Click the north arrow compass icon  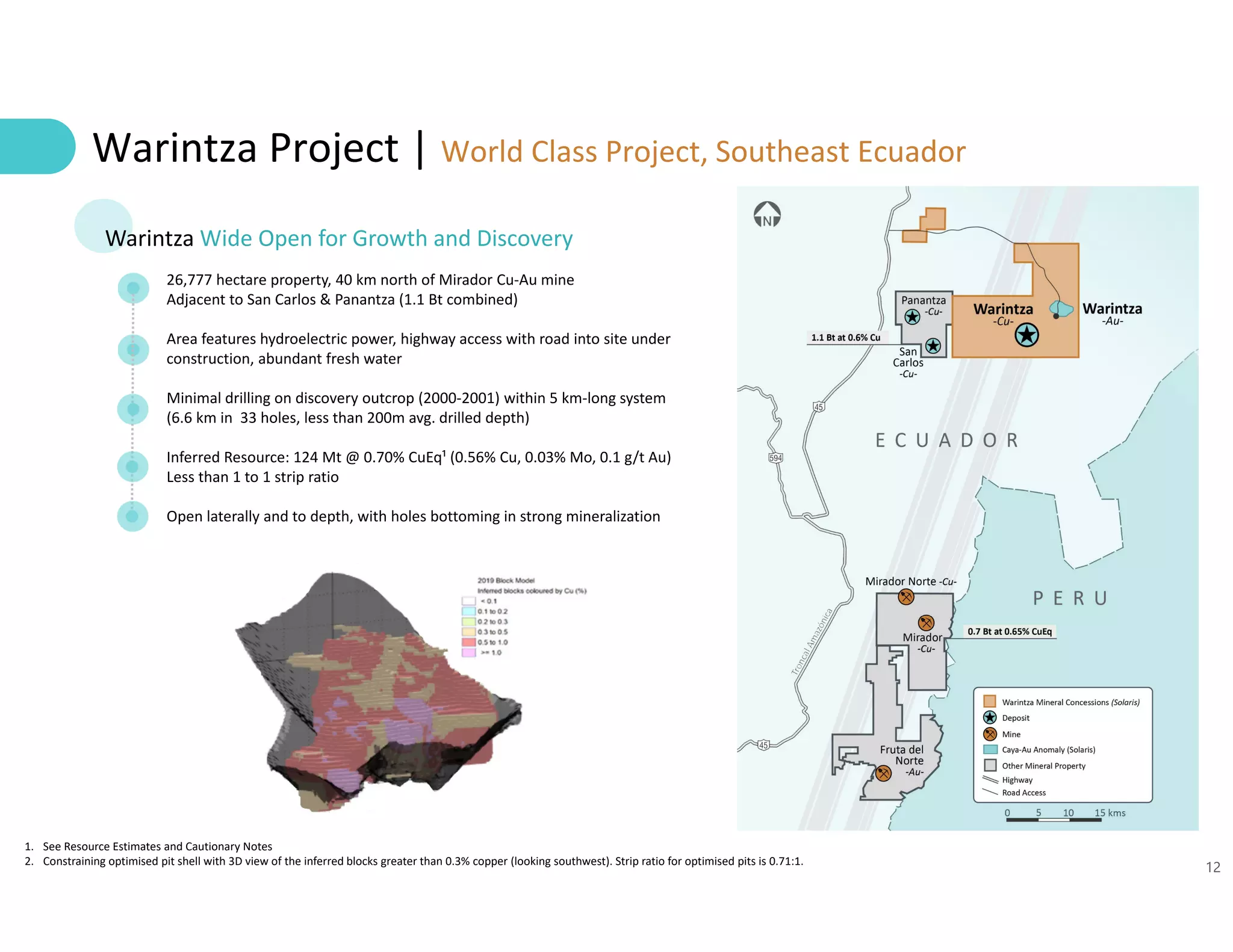767,215
